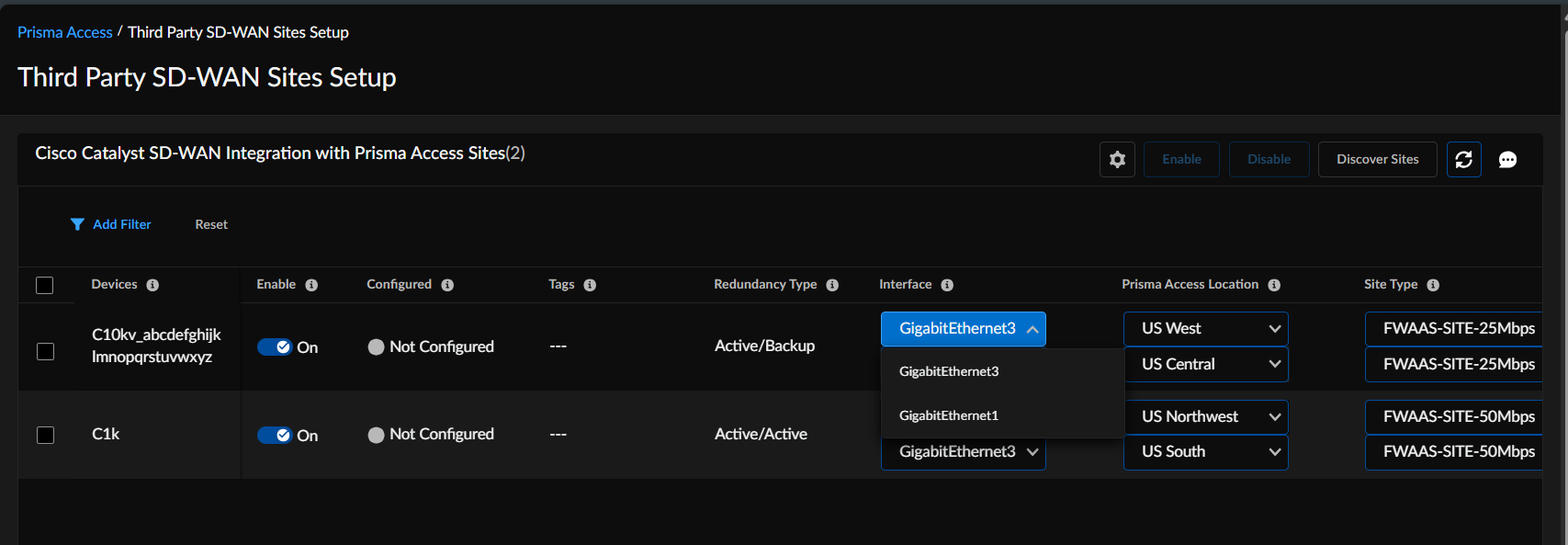
Task: Check the C1k row checkbox
Action: 45,435
